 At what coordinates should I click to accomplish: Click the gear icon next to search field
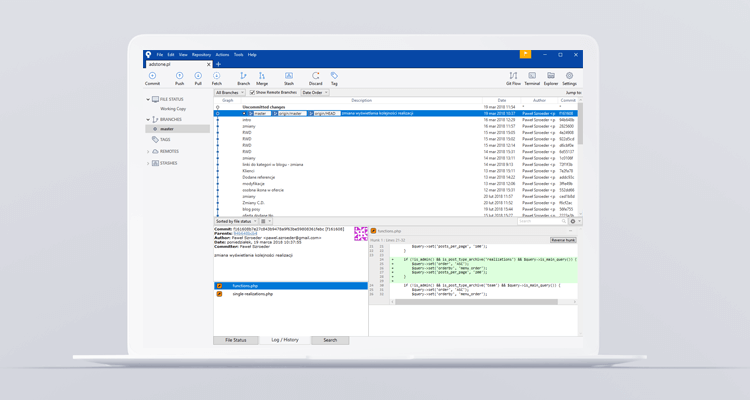573,221
